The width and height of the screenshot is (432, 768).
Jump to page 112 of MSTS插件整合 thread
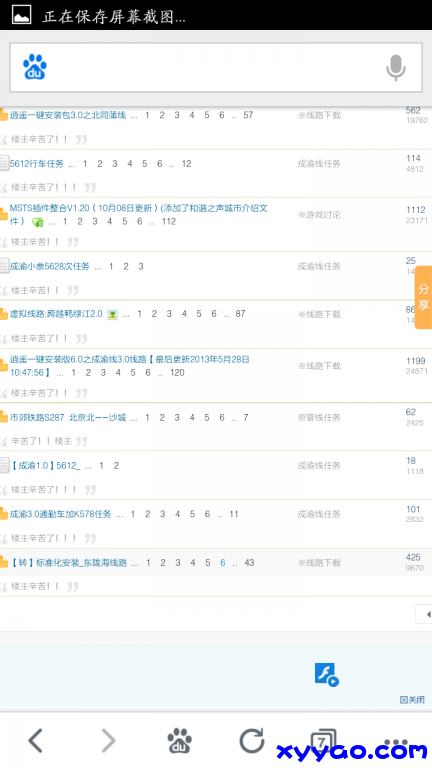click(168, 221)
